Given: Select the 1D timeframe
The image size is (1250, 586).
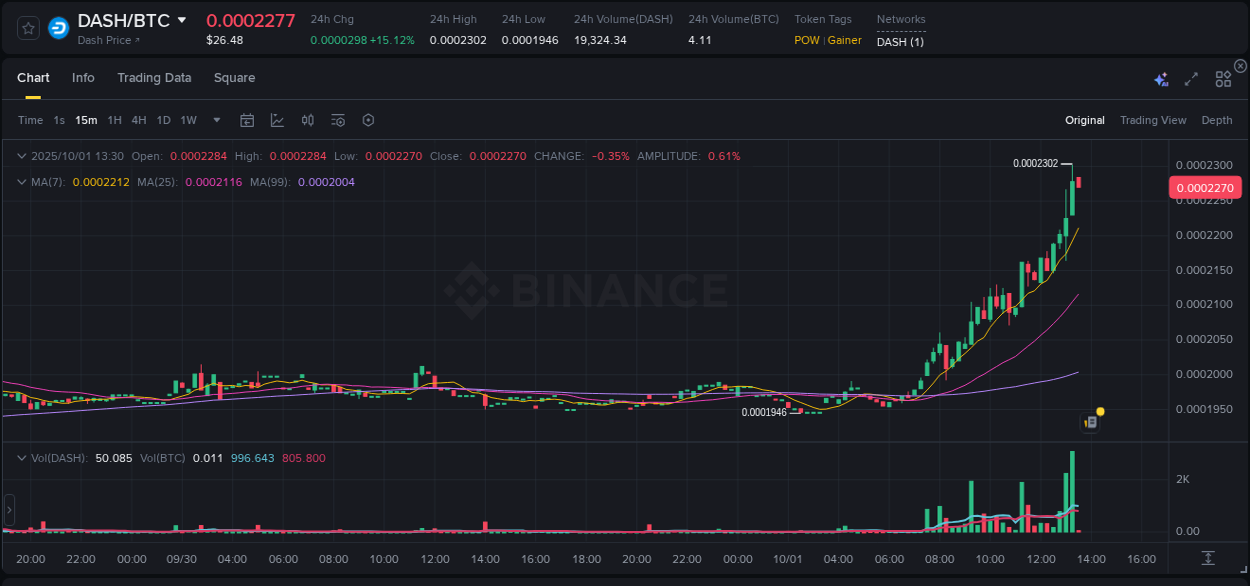Looking at the screenshot, I should tap(163, 120).
